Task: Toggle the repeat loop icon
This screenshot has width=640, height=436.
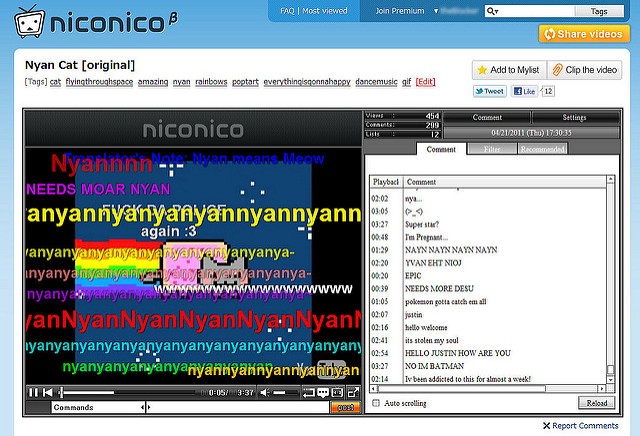Action: pos(309,393)
